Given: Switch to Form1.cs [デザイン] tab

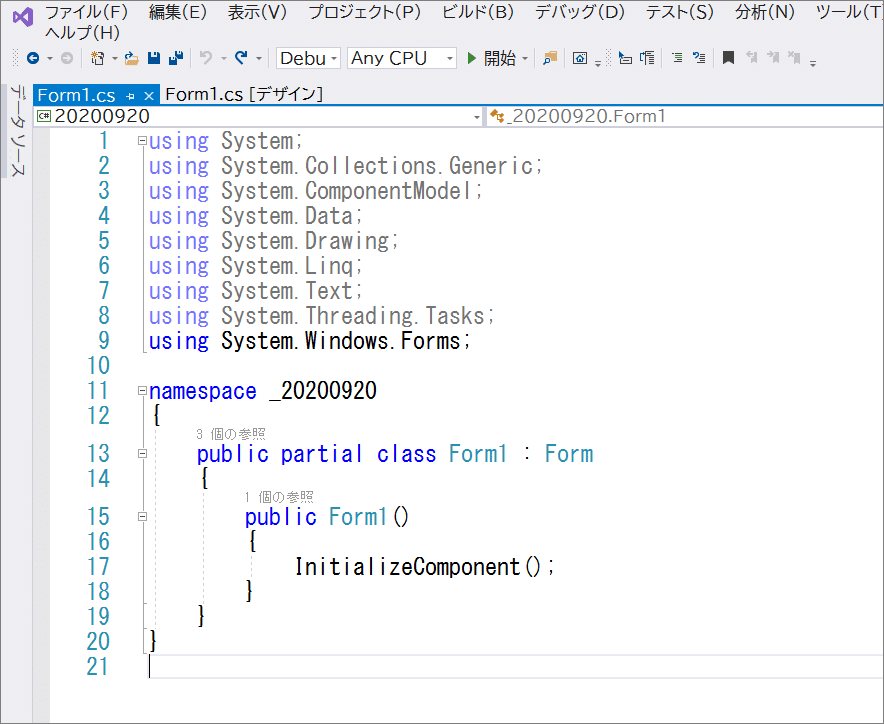Looking at the screenshot, I should (x=244, y=94).
